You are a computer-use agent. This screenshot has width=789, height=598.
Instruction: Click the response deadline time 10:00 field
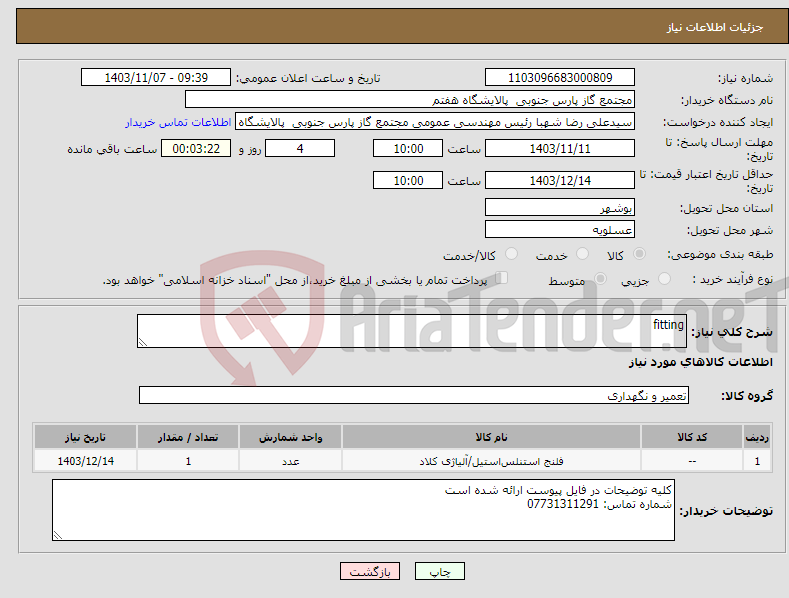pyautogui.click(x=408, y=148)
